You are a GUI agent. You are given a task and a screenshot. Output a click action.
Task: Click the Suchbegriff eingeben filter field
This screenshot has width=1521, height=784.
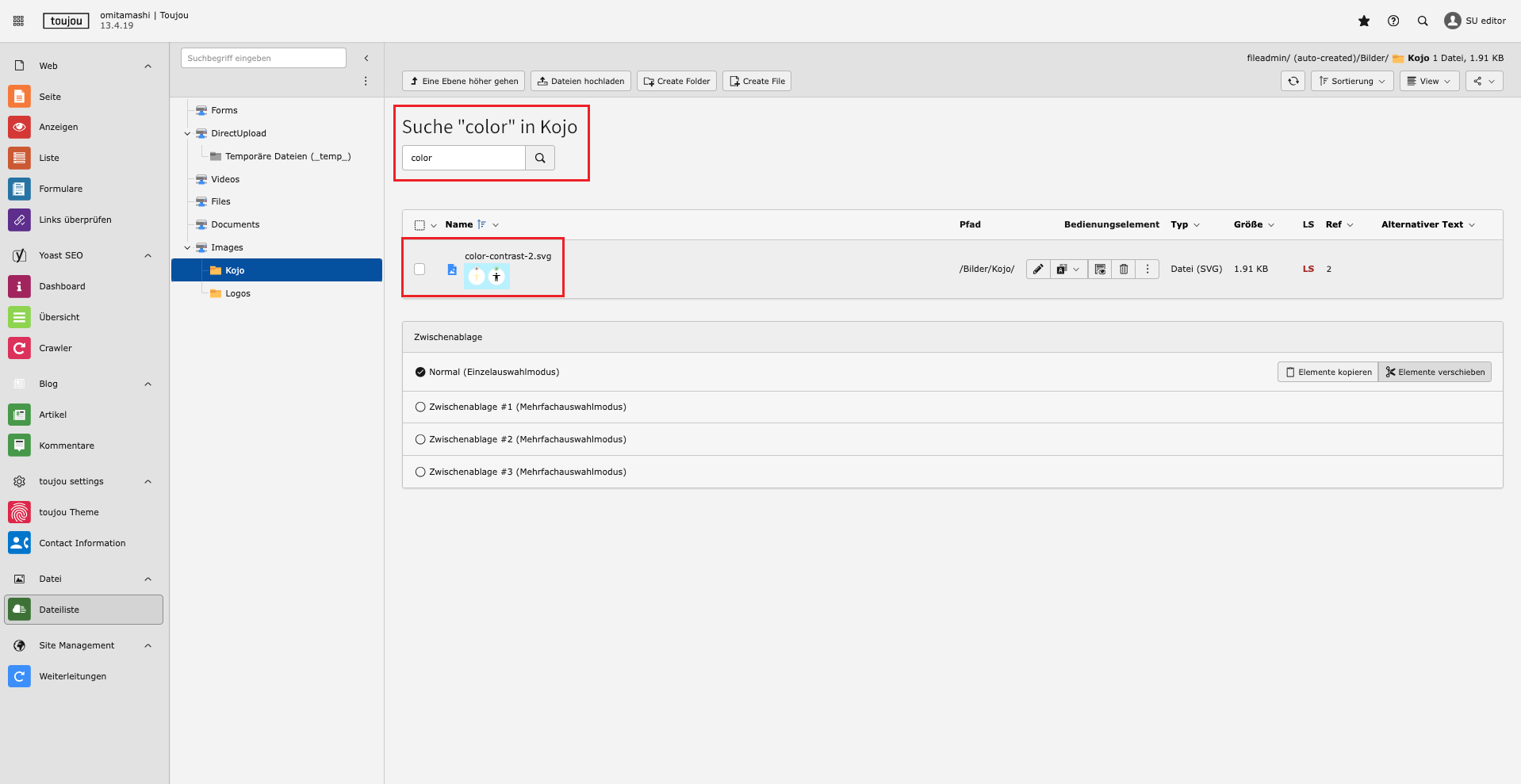click(x=263, y=58)
